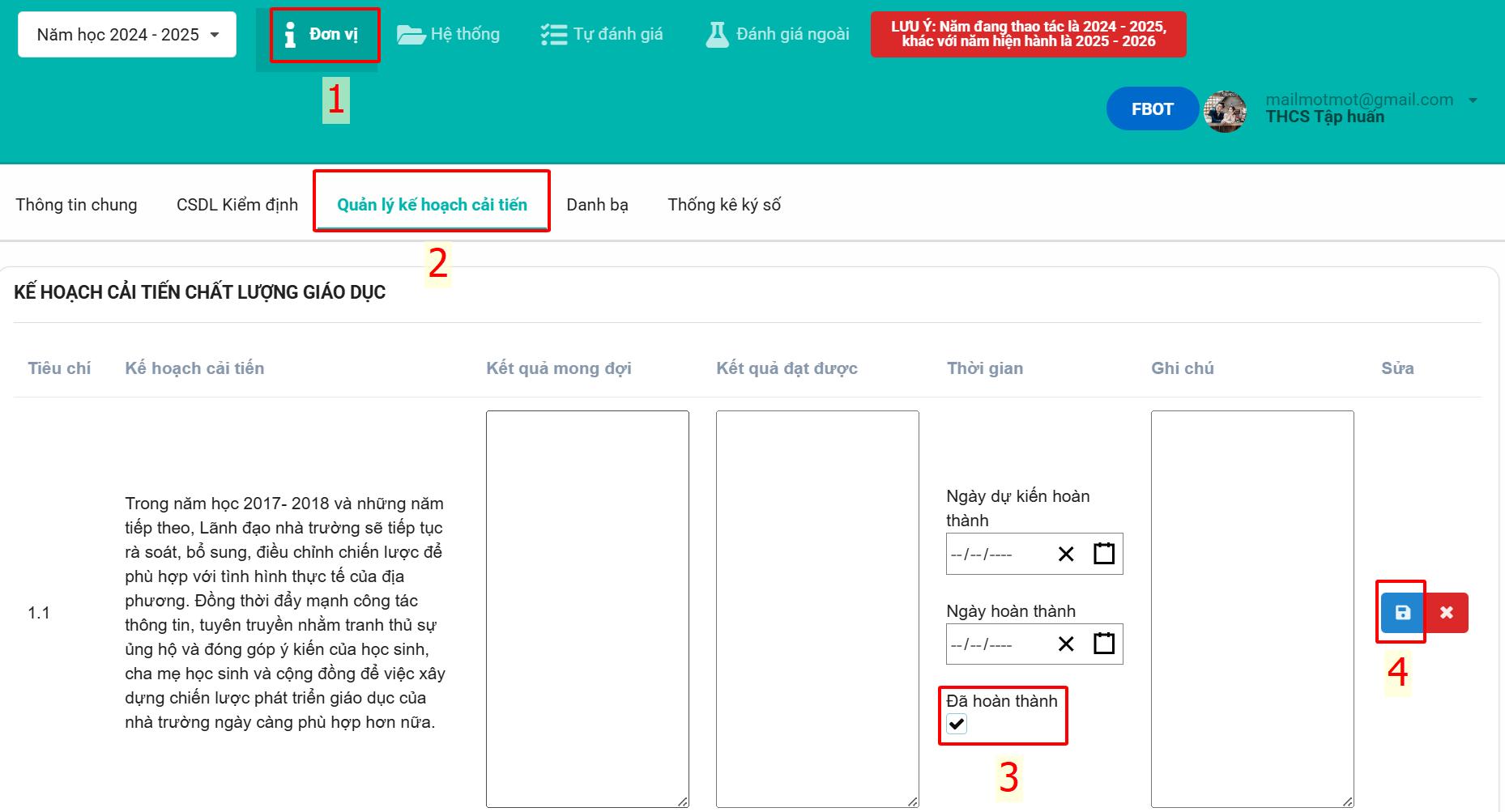
Task: Click the red cancel X icon button
Action: (1447, 613)
